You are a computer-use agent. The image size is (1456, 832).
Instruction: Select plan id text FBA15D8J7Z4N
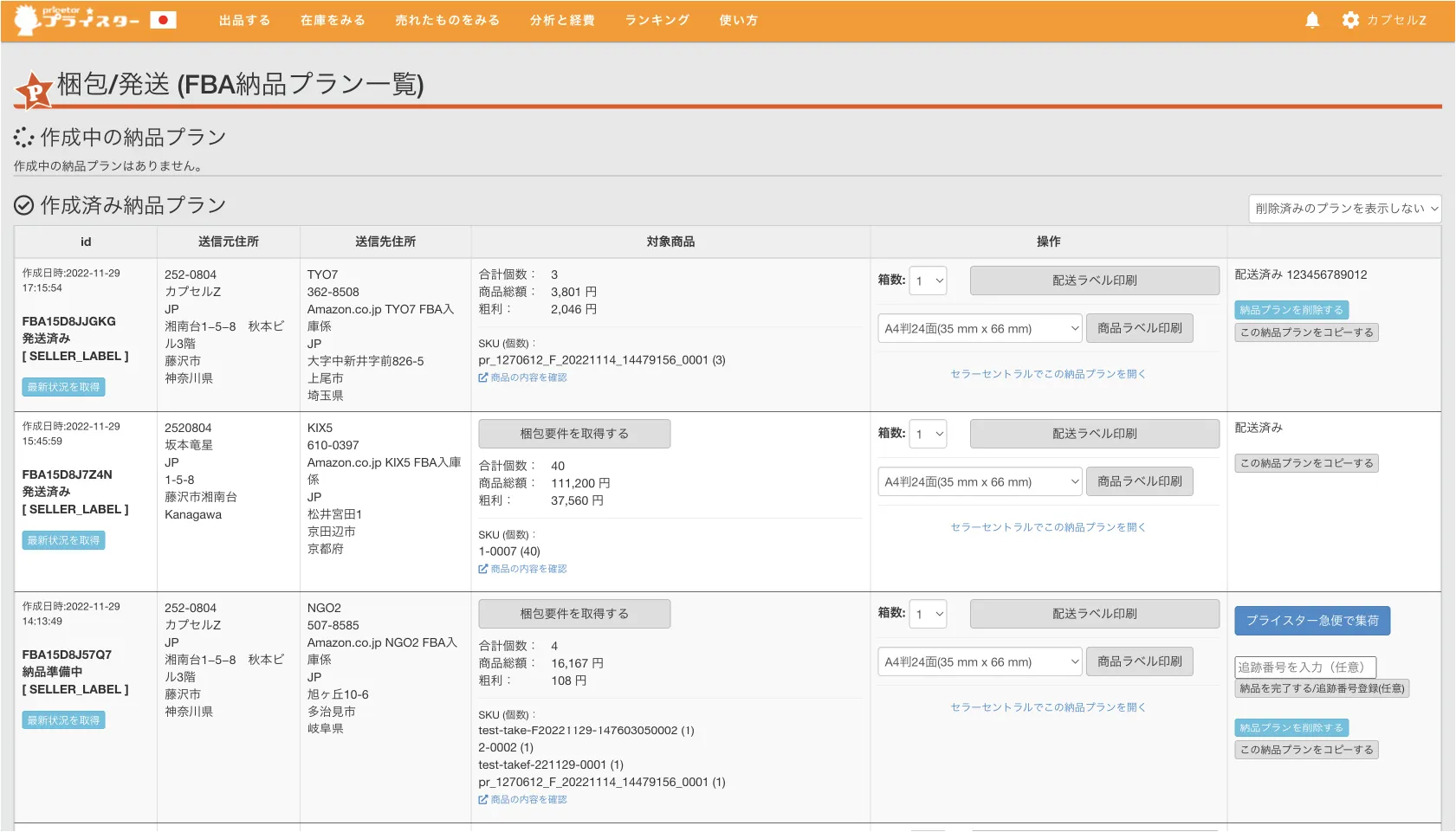(x=67, y=474)
